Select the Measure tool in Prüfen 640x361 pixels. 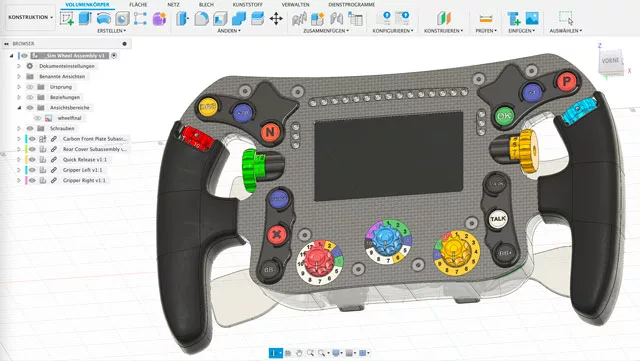click(486, 18)
